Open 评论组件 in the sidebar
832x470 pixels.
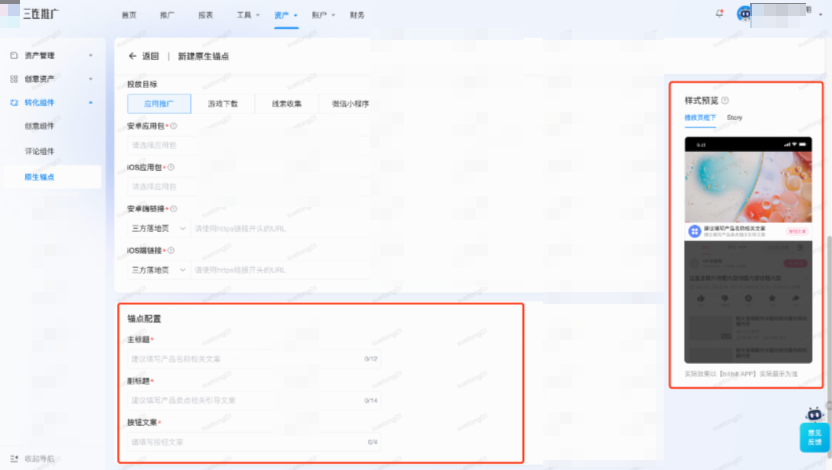(x=39, y=151)
